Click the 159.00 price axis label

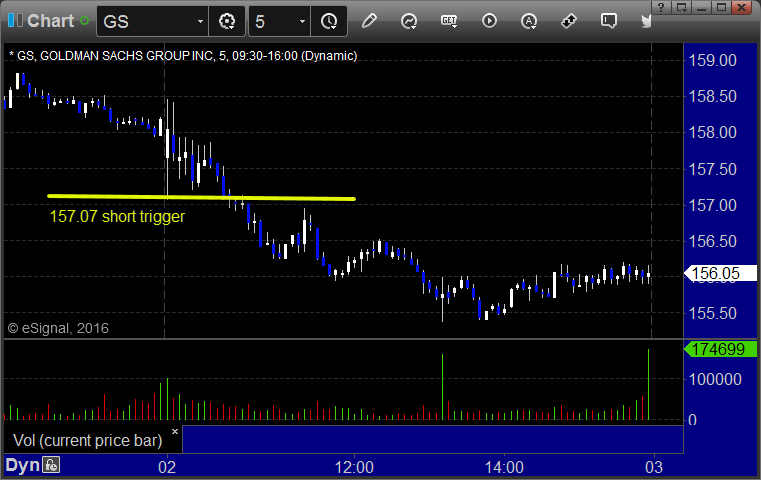click(x=712, y=60)
